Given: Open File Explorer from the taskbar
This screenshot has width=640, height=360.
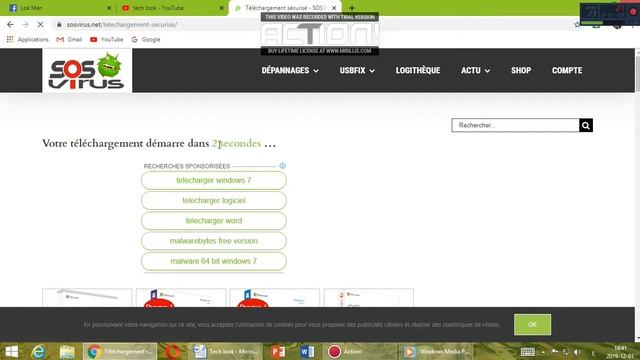Looking at the screenshot, I should pyautogui.click(x=67, y=351).
